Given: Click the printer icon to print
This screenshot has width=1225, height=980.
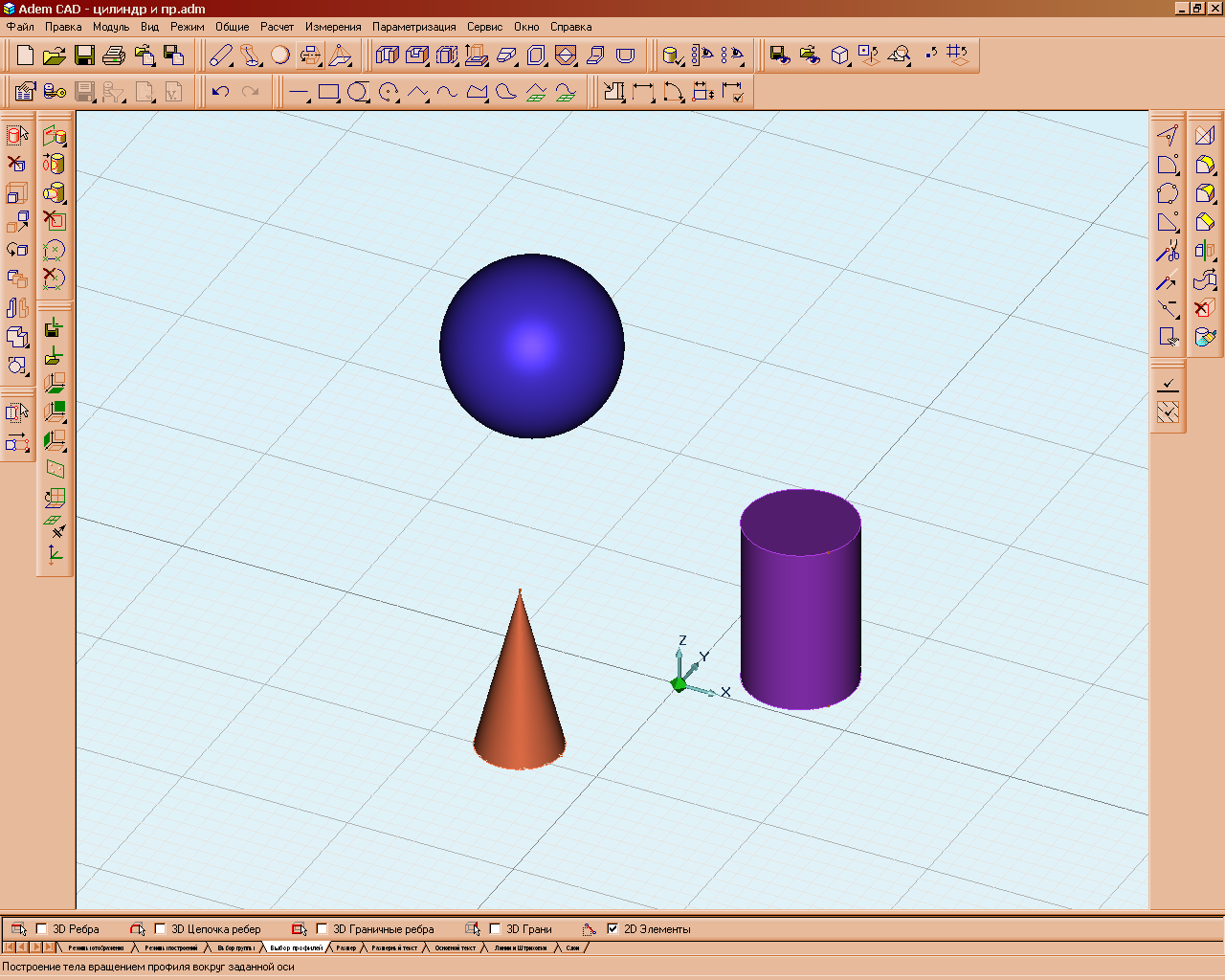Looking at the screenshot, I should point(115,56).
